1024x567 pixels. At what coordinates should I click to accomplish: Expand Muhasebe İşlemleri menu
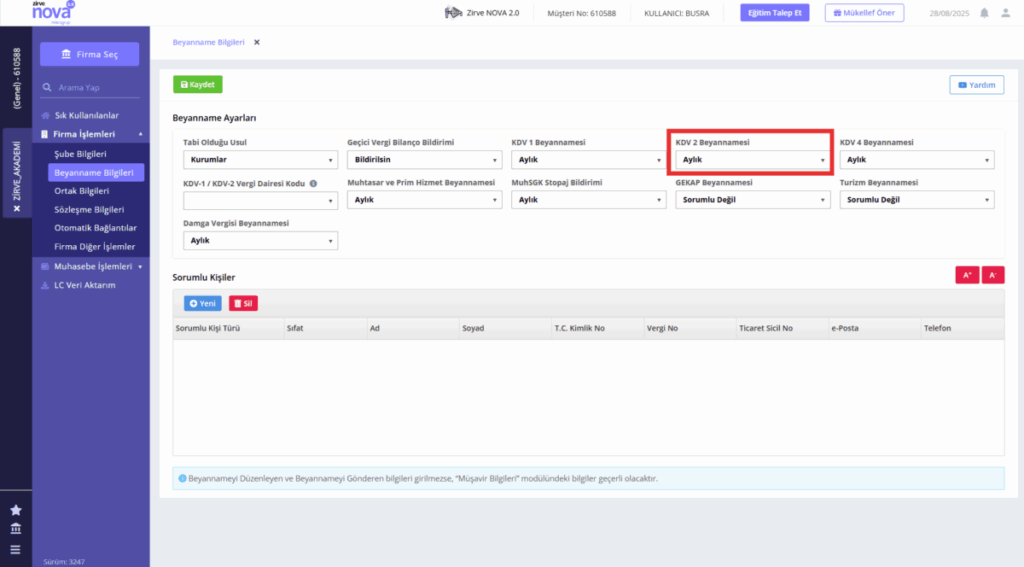click(91, 267)
